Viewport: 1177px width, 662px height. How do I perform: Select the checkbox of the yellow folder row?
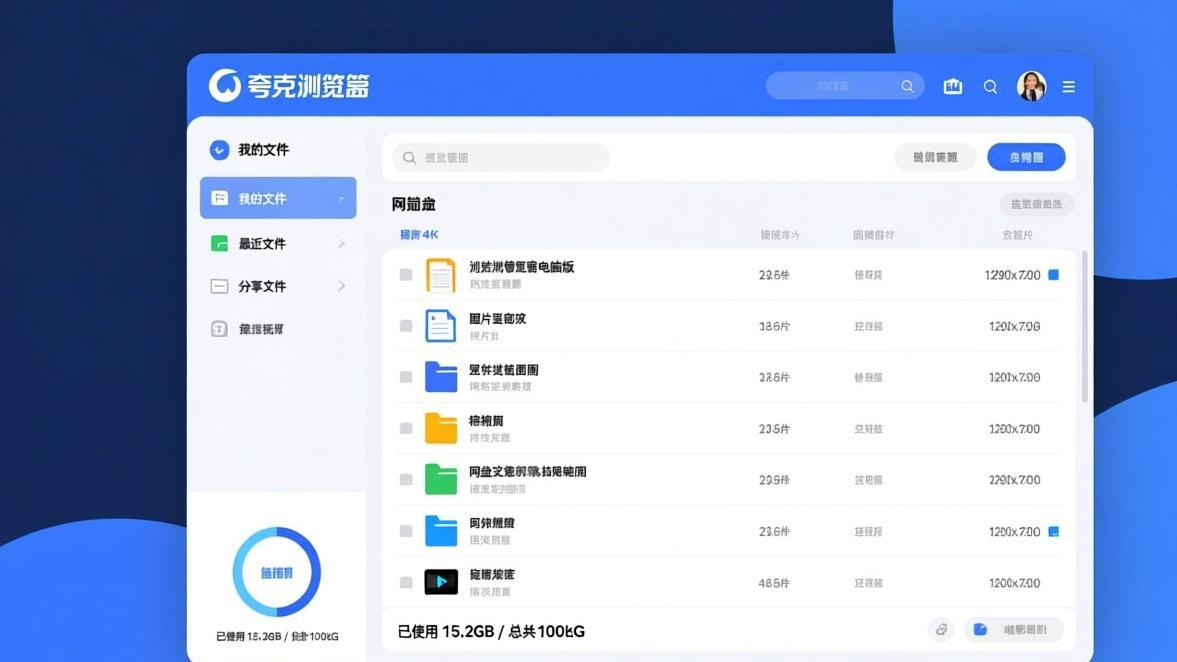click(406, 428)
